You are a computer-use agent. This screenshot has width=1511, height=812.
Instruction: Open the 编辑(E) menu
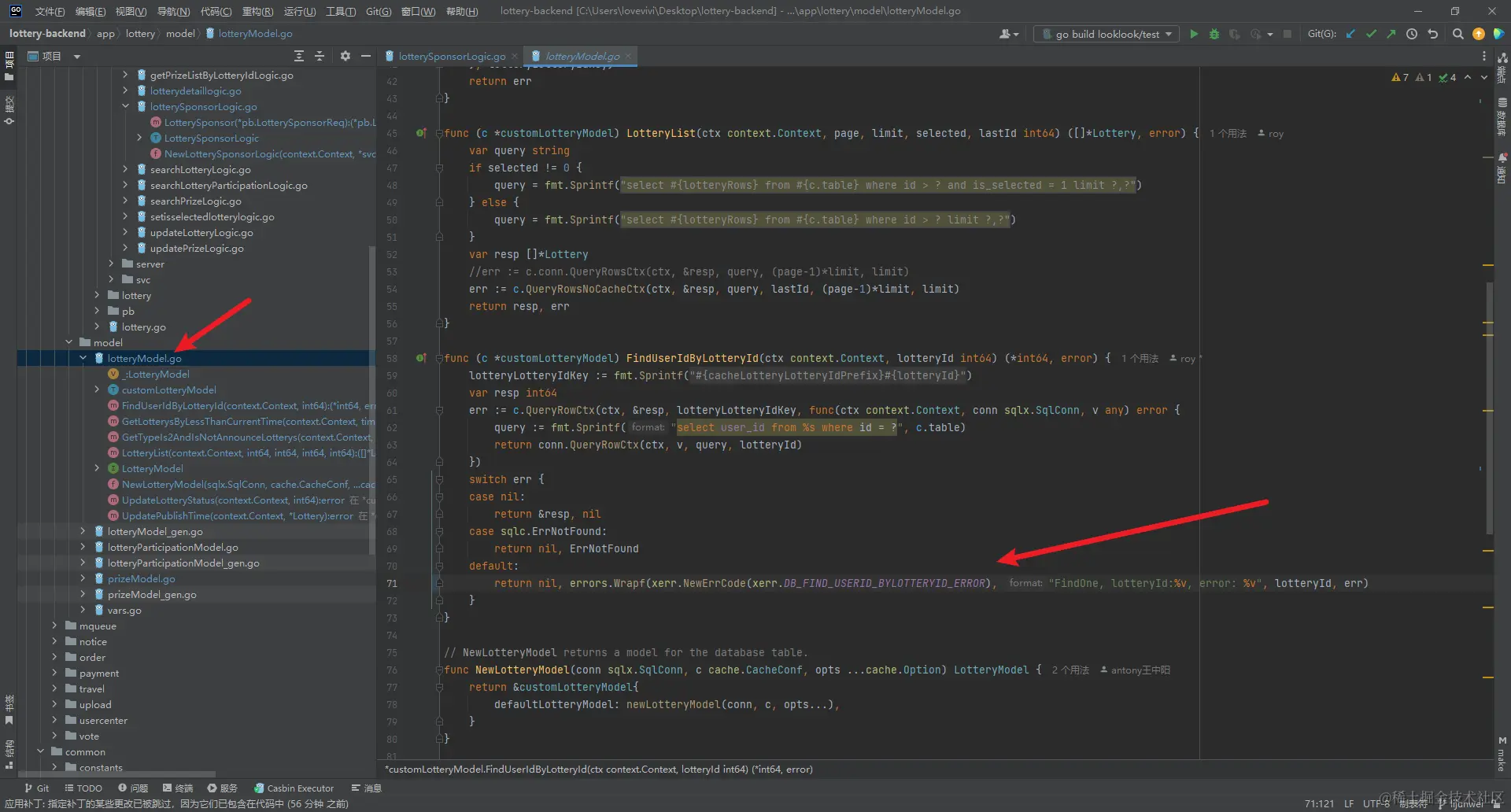click(x=91, y=11)
